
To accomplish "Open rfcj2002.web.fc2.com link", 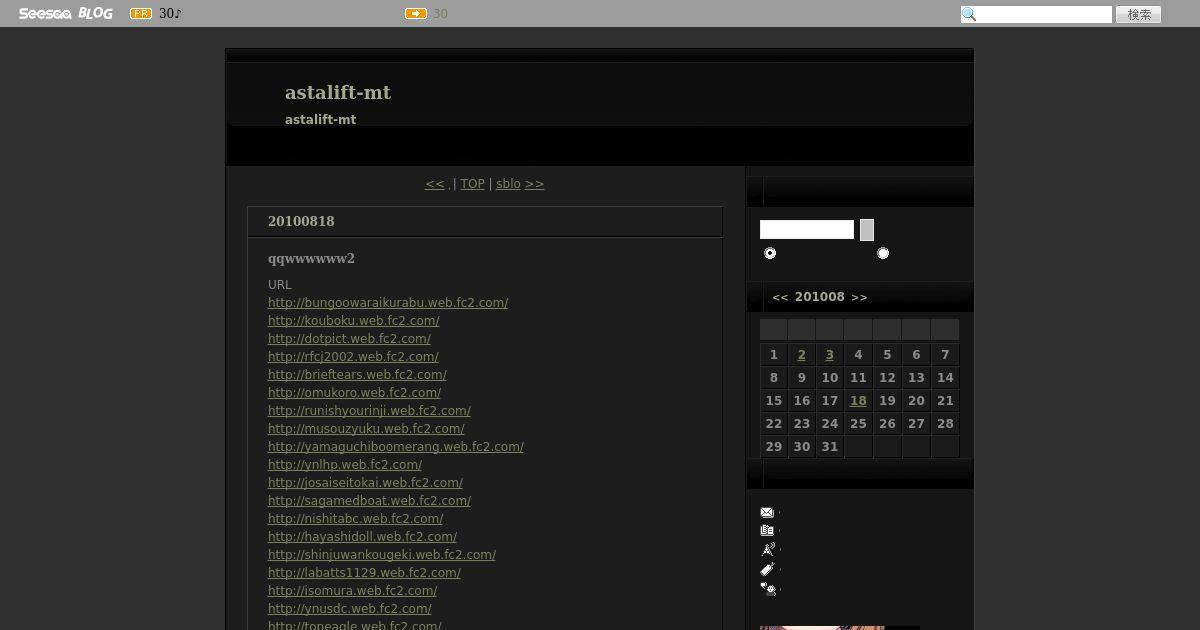I will (353, 357).
